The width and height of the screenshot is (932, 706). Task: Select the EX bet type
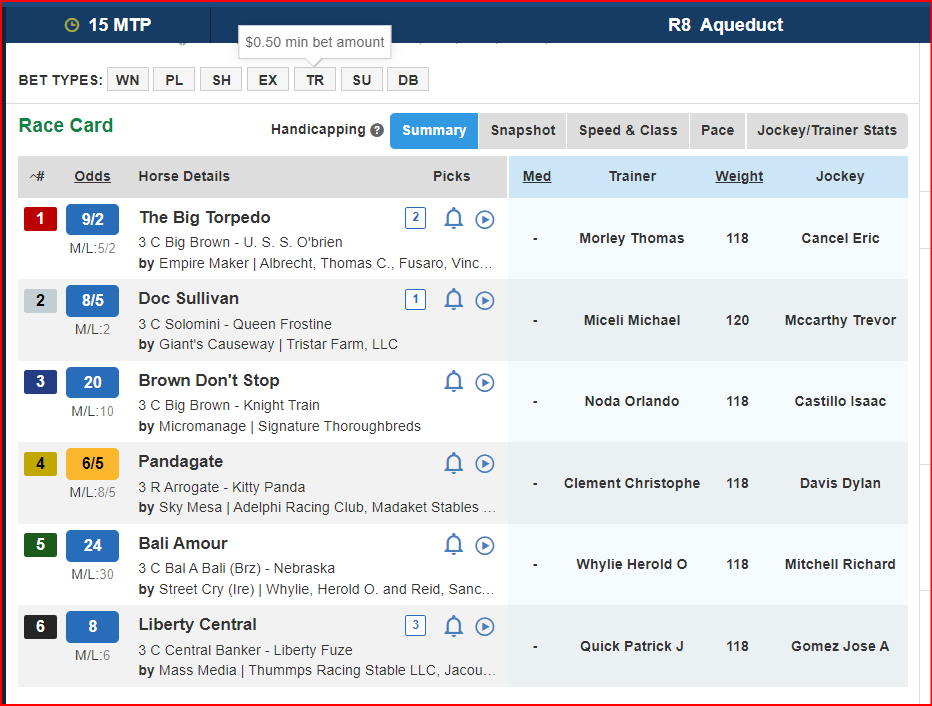(x=268, y=80)
